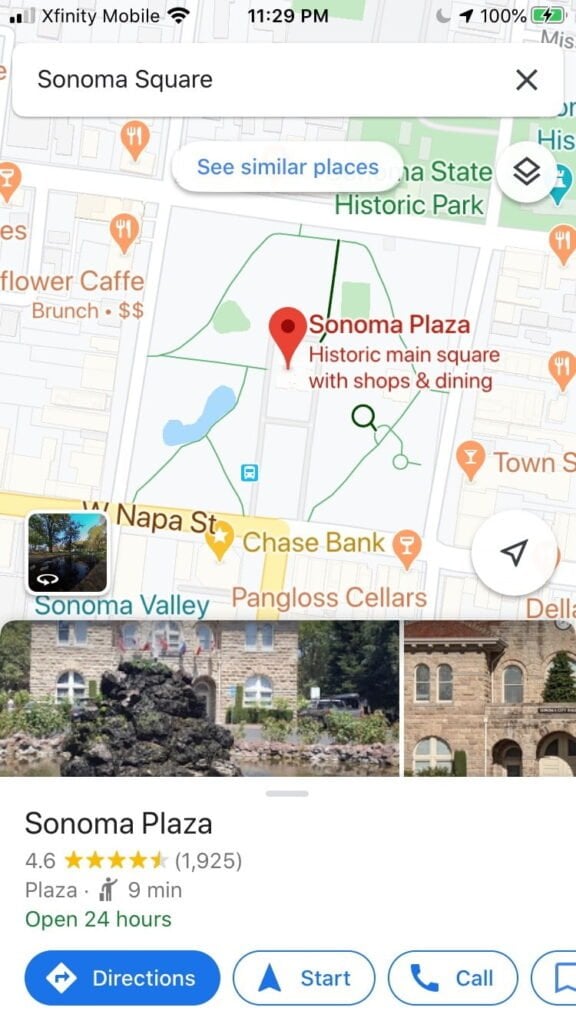
Task: Tap the bottom sheet drag handle
Action: 287,793
